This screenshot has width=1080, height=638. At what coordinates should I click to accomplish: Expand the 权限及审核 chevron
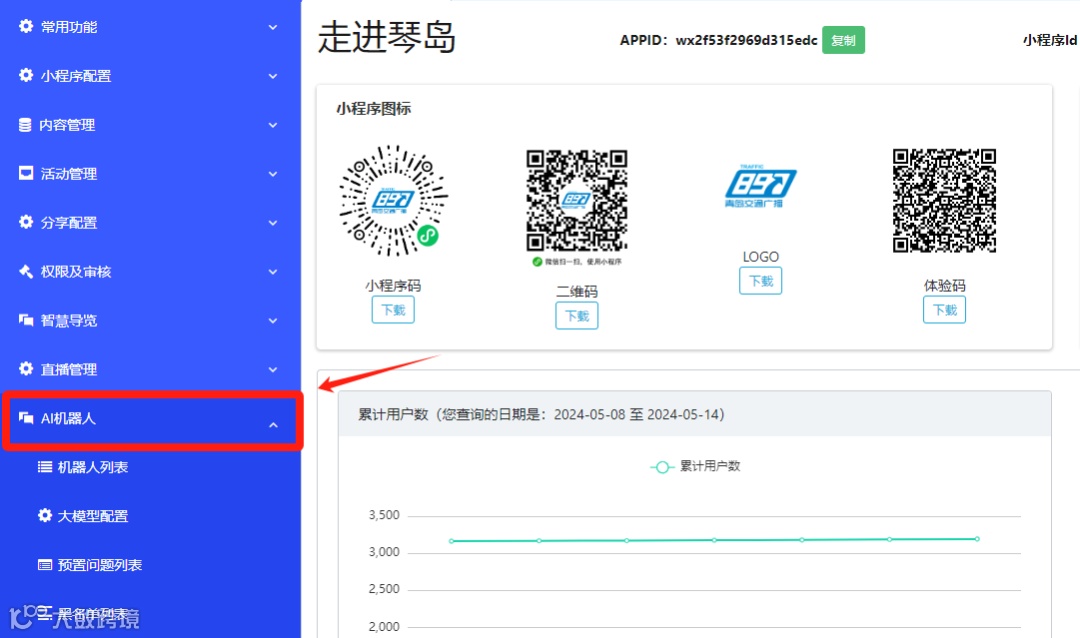(x=273, y=272)
